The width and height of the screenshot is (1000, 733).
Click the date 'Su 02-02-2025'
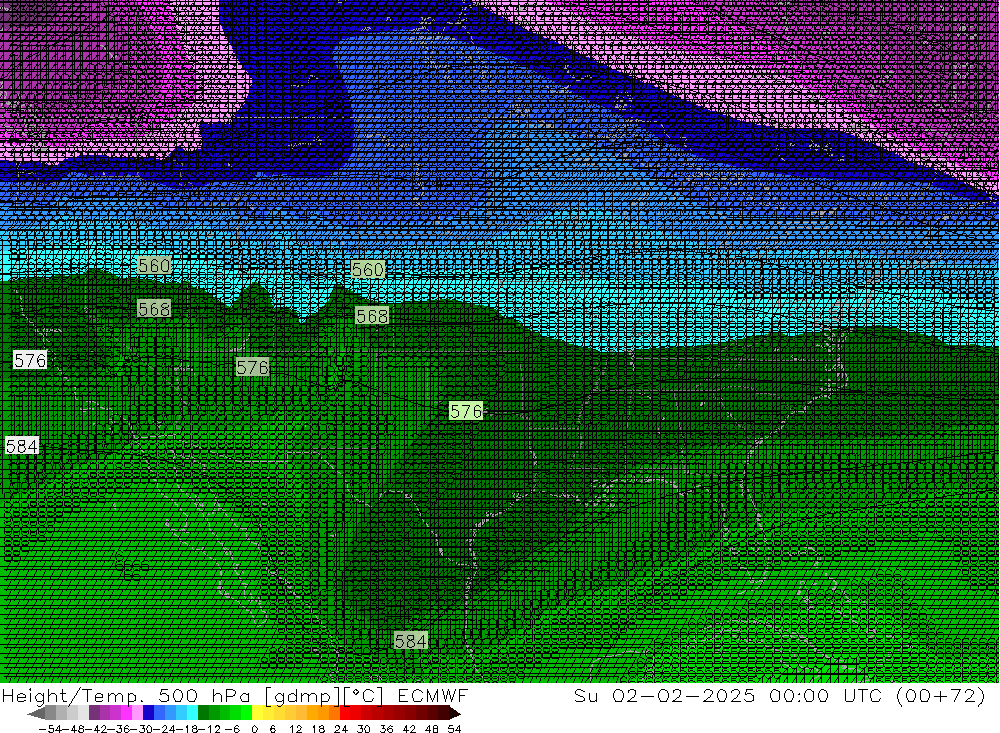point(664,695)
